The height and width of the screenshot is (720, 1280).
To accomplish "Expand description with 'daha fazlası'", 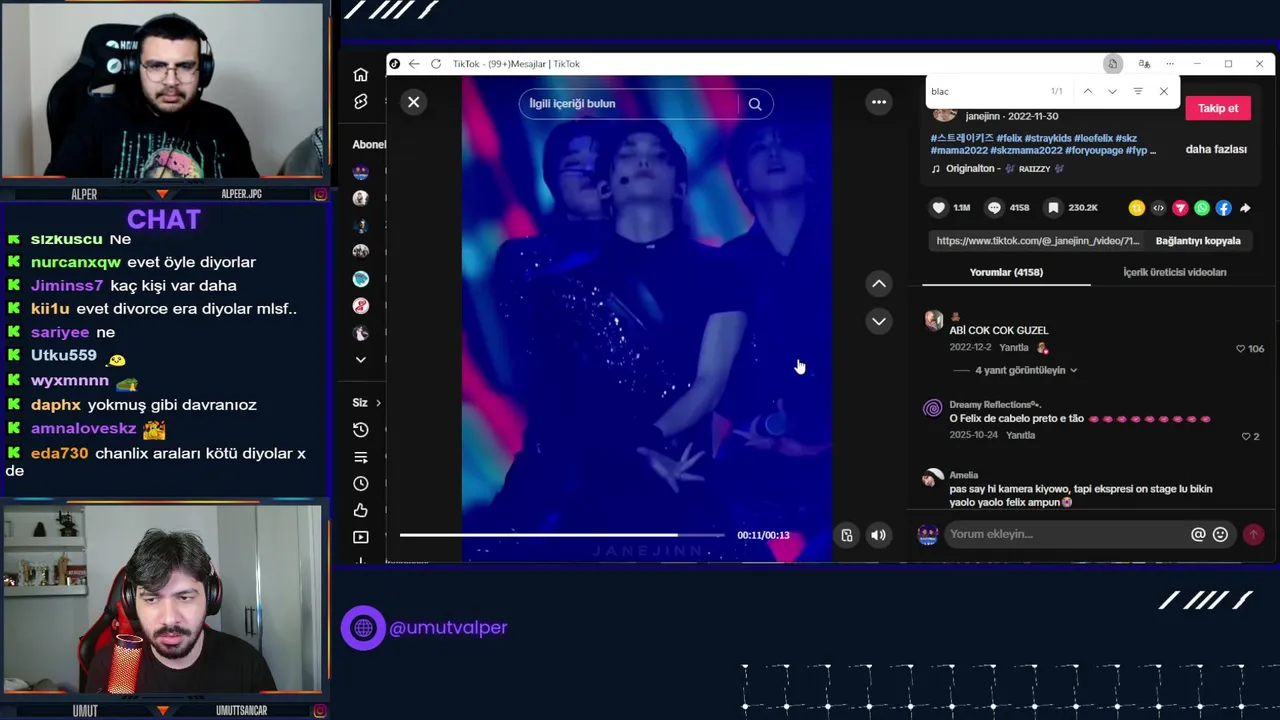I will pos(1216,149).
